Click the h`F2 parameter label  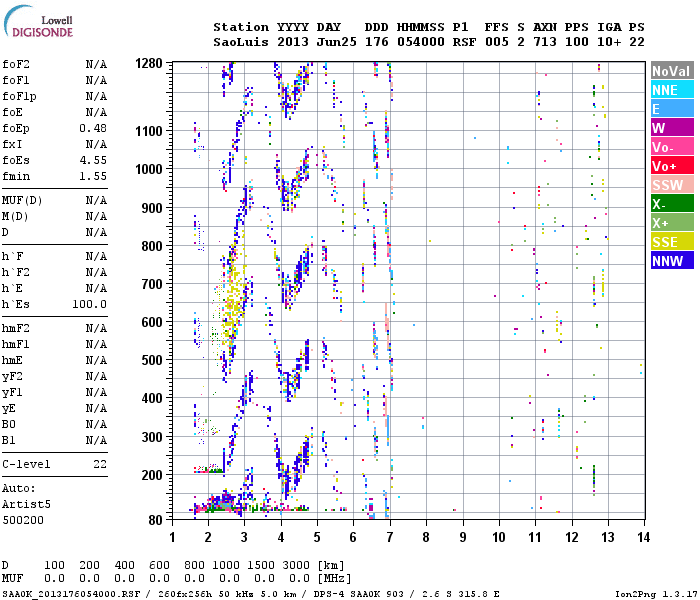pos(16,272)
